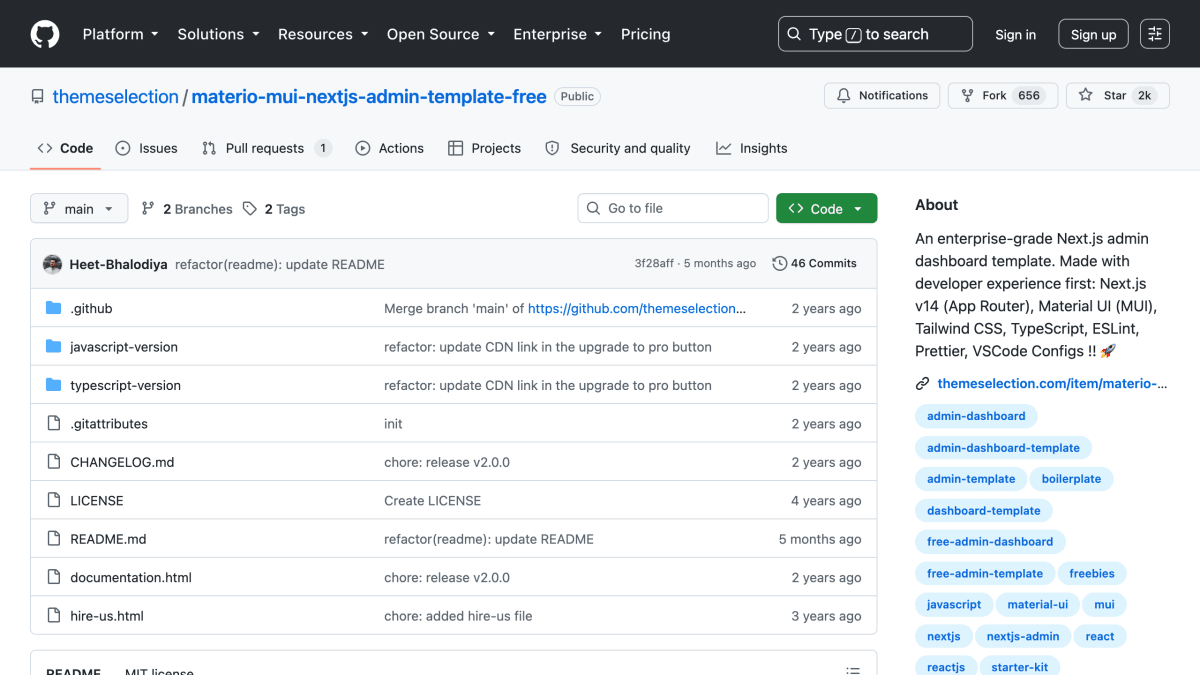Go to the Pull requests tab

266,148
